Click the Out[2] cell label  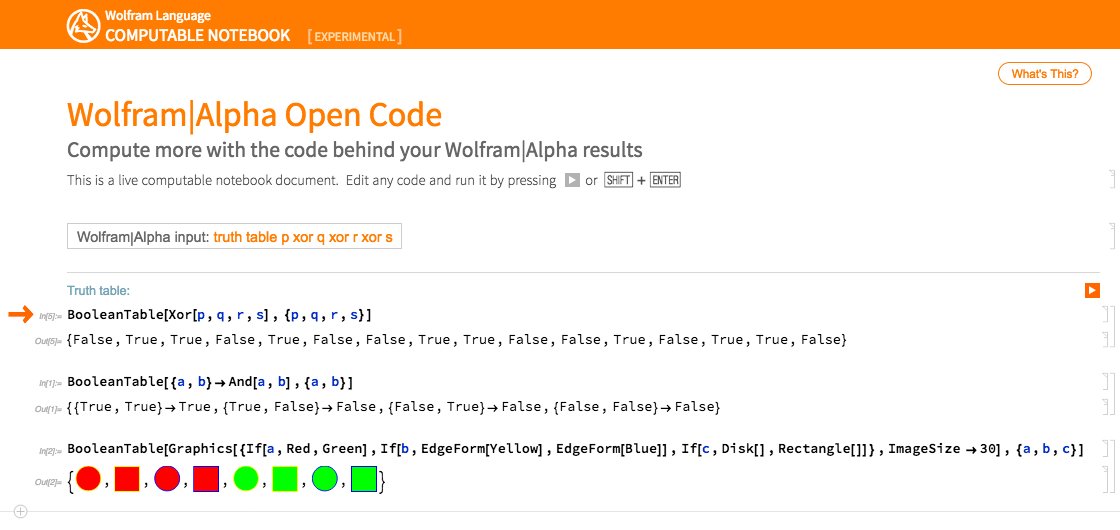pos(49,483)
